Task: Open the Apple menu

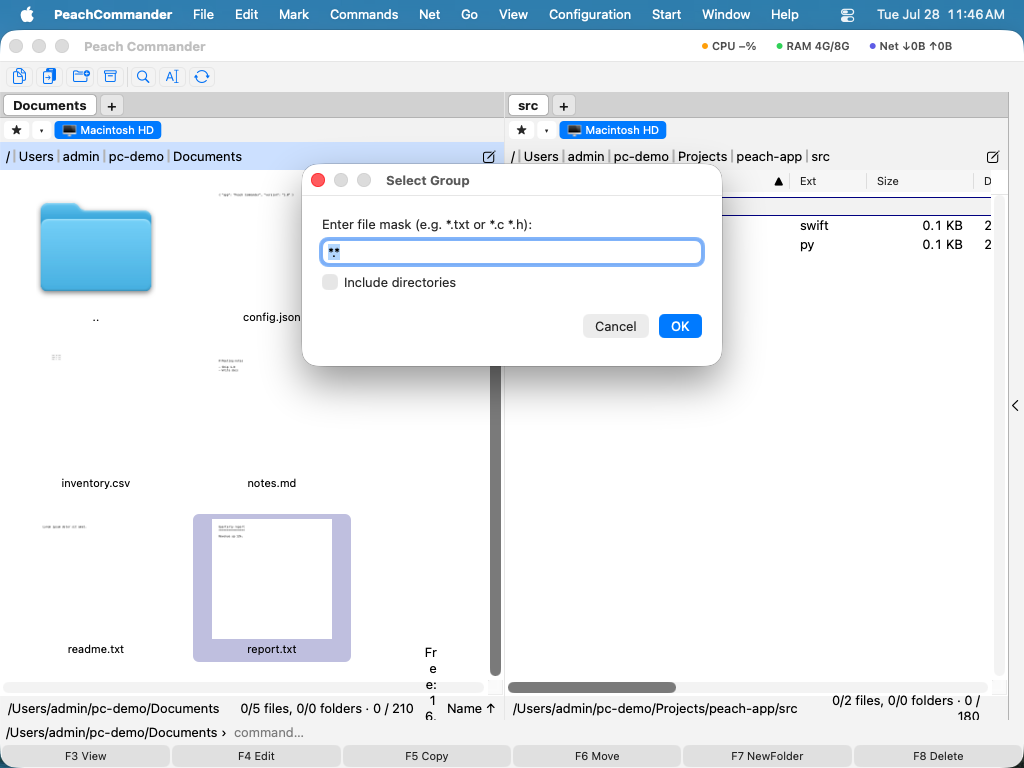Action: (27, 14)
